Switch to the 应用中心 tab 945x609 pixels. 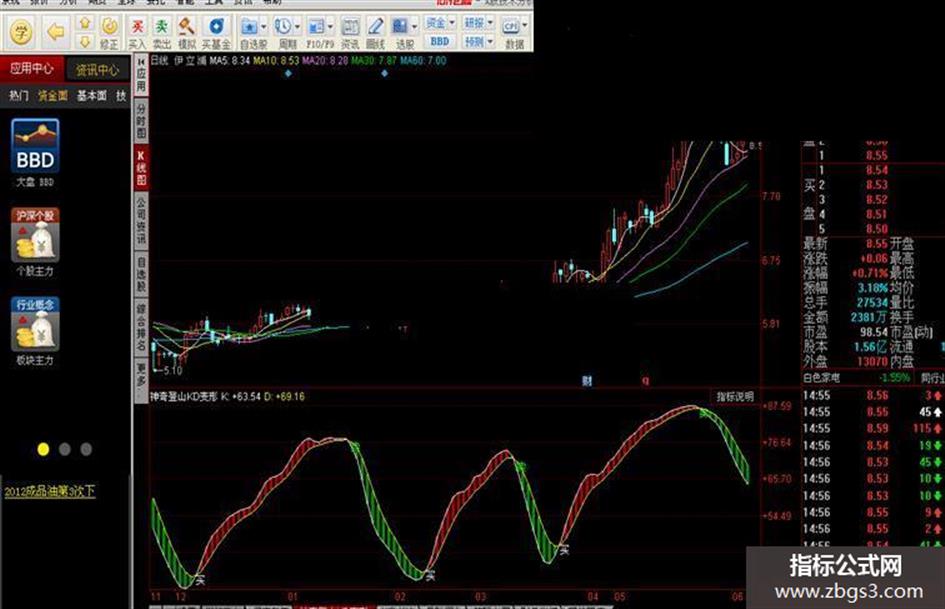click(31, 69)
